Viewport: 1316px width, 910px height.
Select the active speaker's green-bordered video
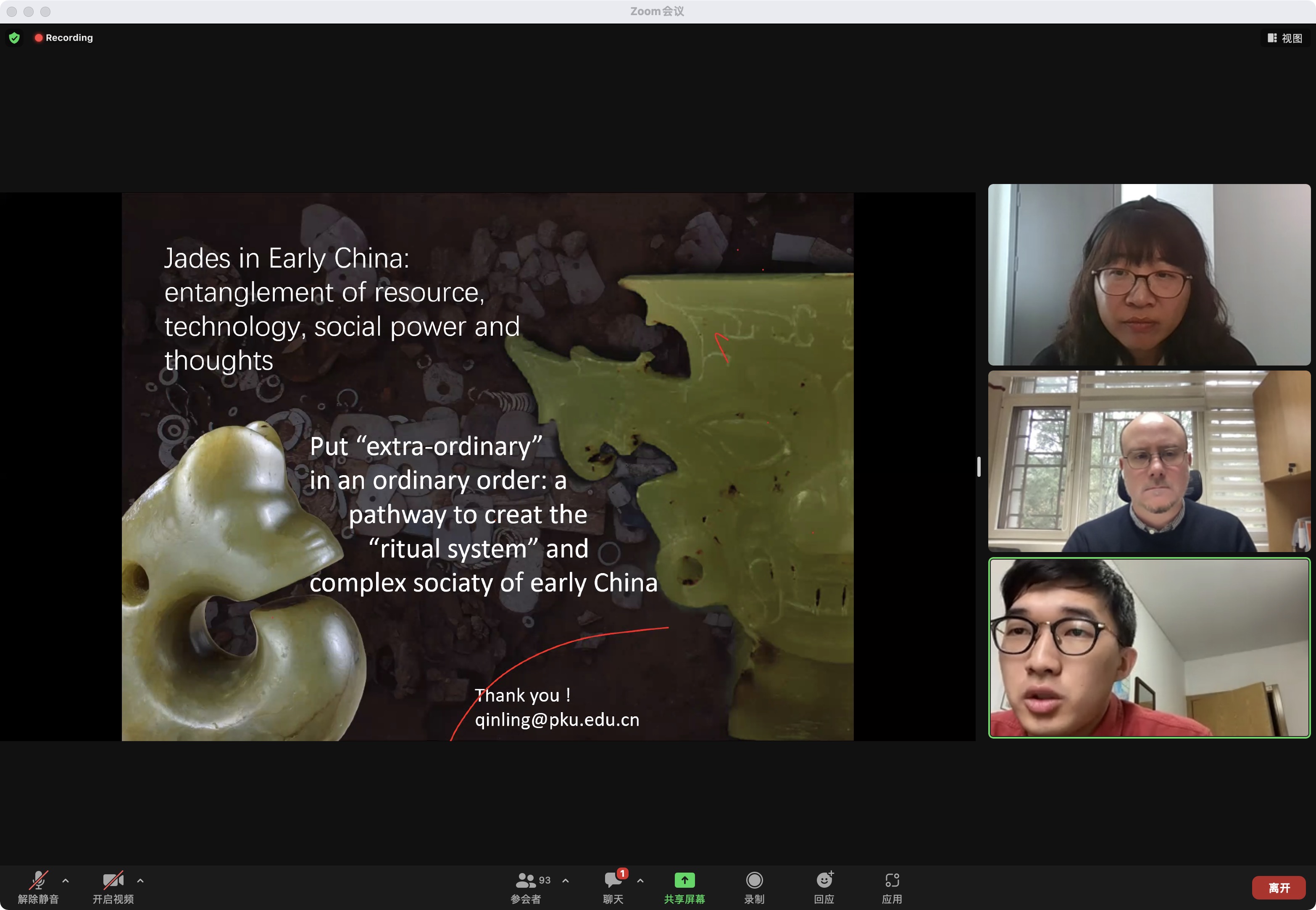pyautogui.click(x=1149, y=648)
